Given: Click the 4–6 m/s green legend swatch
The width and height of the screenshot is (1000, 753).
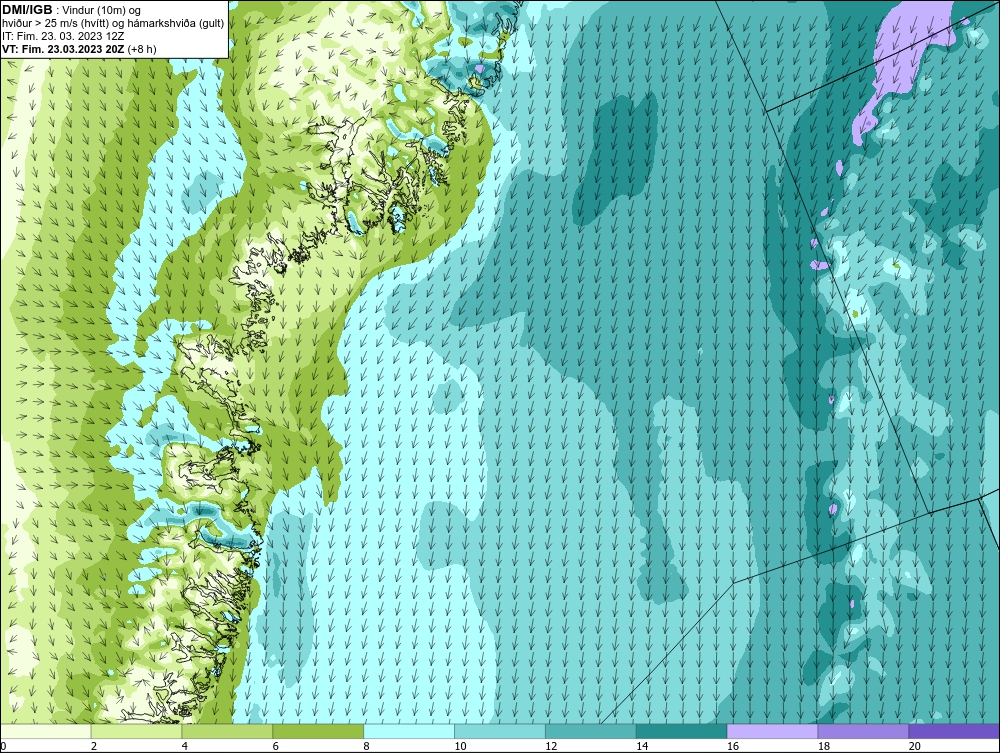Looking at the screenshot, I should [227, 731].
